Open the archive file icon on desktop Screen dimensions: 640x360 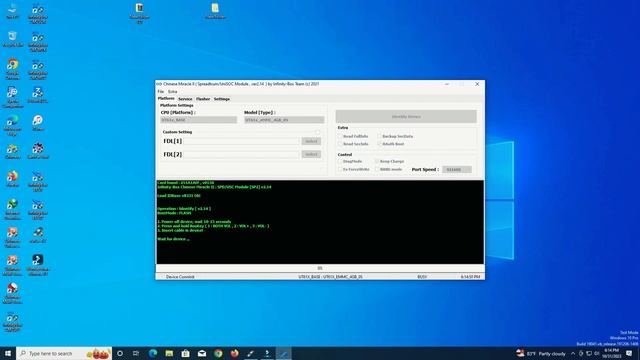(x=139, y=13)
